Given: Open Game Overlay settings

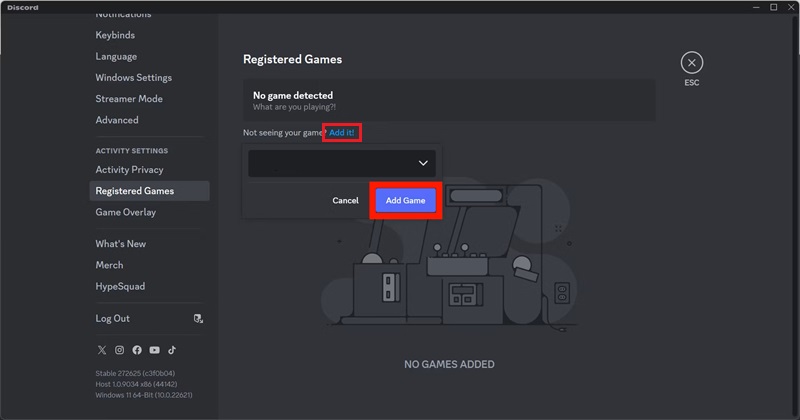Looking at the screenshot, I should point(125,212).
